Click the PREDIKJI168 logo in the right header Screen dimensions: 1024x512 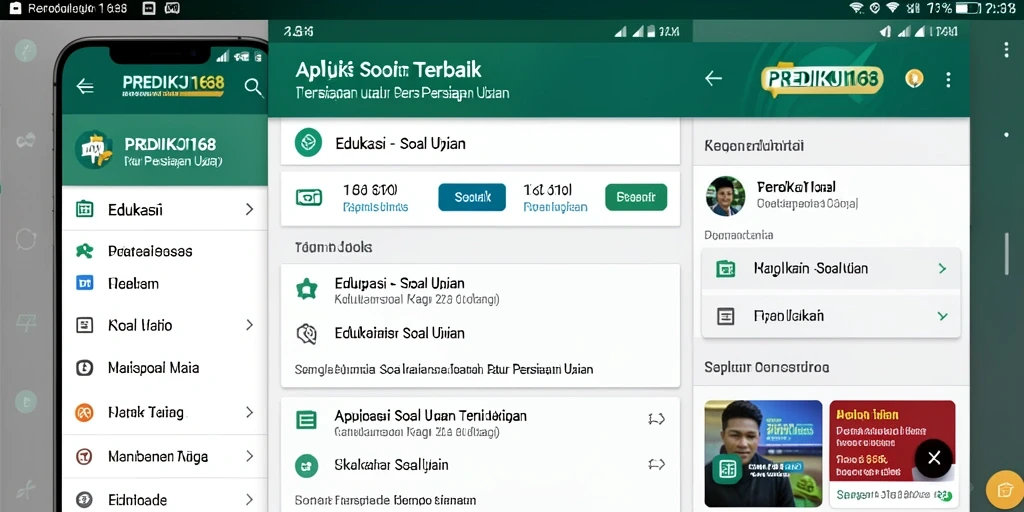point(822,79)
